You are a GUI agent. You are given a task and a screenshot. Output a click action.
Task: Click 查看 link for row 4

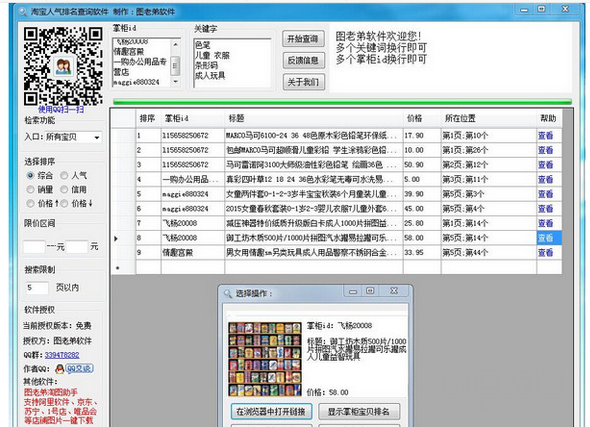pos(546,179)
